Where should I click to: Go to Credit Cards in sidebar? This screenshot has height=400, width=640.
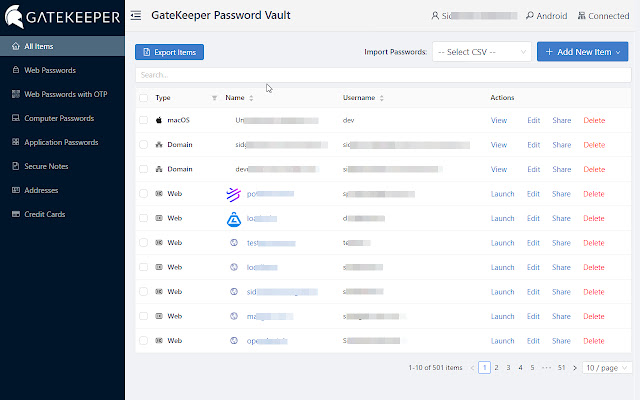point(45,214)
